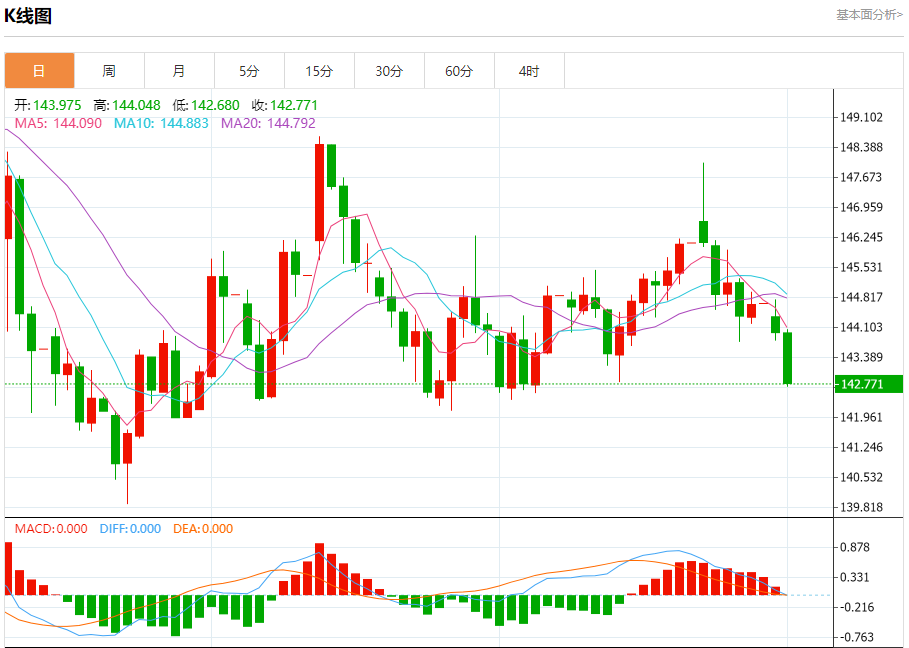Click the open price 143.975
The height and width of the screenshot is (648, 909).
[x=57, y=105]
